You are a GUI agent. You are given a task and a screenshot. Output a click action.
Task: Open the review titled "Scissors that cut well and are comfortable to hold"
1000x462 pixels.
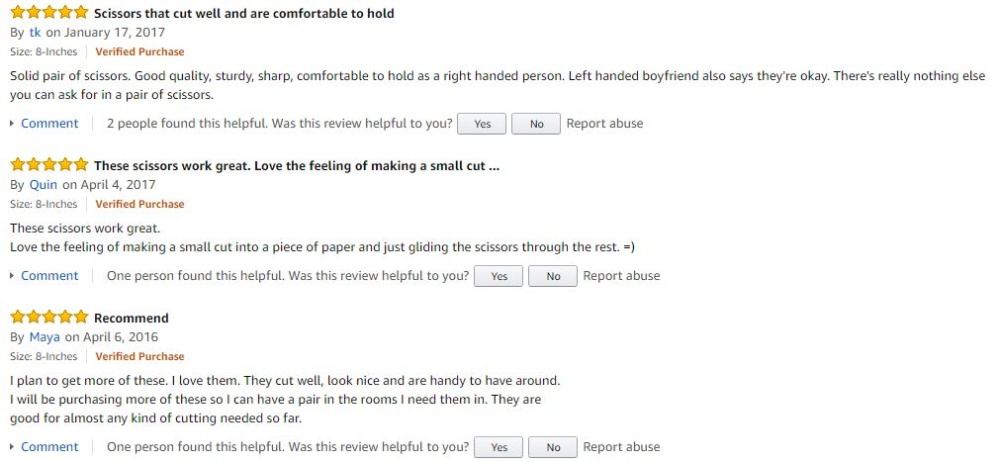coord(244,14)
